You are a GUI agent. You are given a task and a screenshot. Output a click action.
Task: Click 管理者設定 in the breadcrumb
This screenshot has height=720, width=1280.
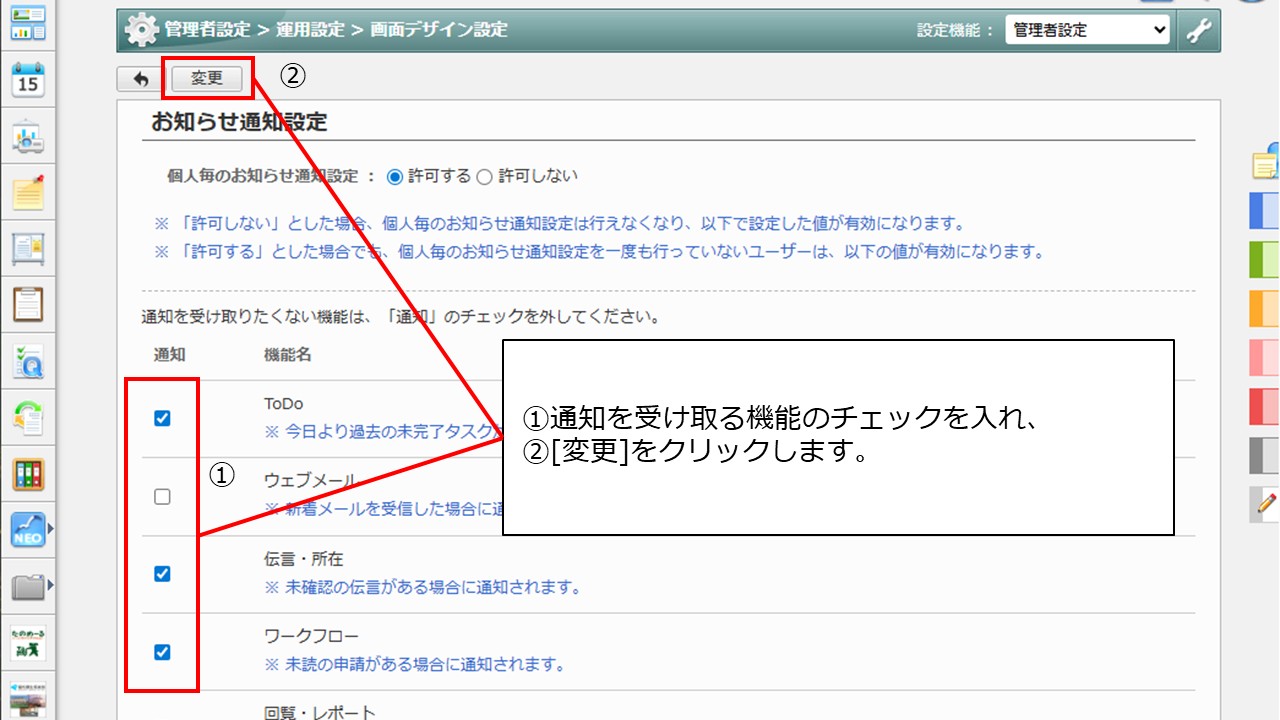click(207, 30)
